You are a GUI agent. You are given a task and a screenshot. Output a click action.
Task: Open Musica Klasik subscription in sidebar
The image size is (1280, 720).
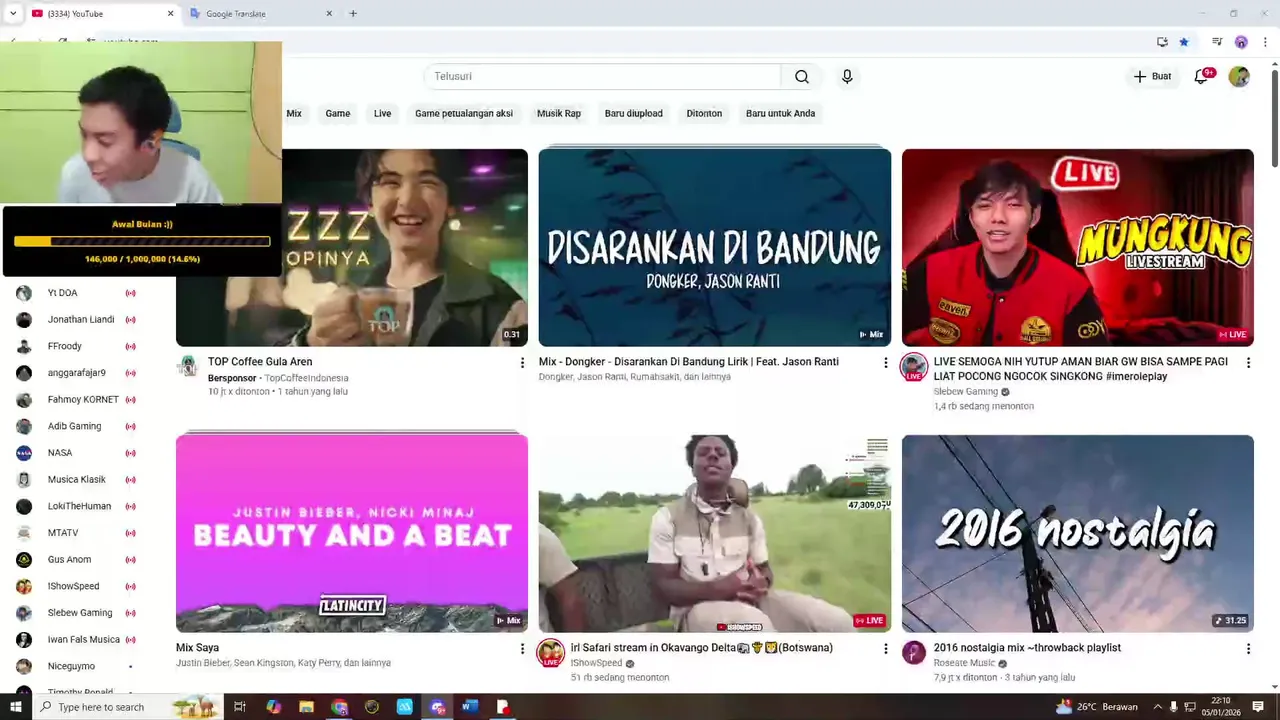click(x=78, y=480)
